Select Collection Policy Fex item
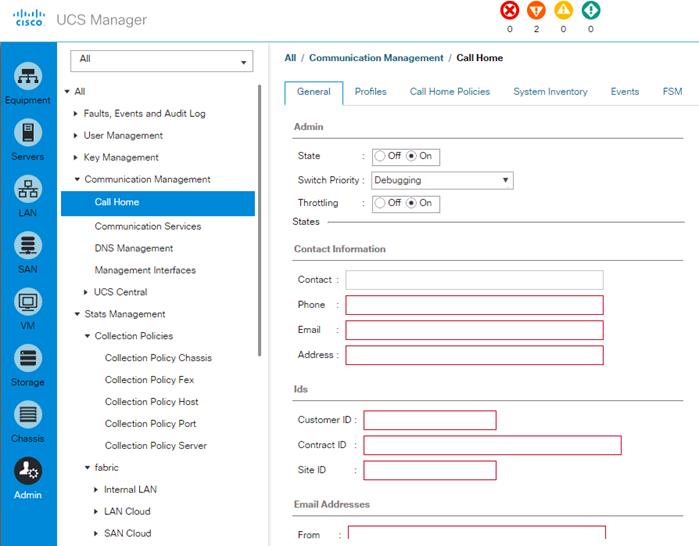The image size is (699, 546). [149, 380]
